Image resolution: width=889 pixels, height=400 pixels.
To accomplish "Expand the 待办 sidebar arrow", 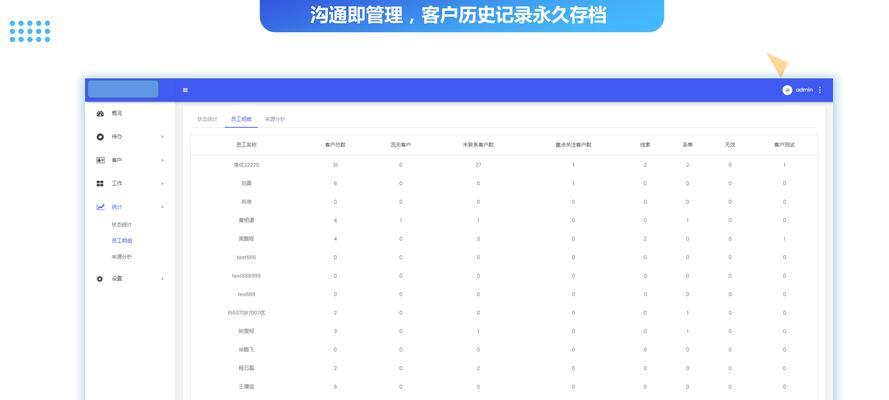I will pyautogui.click(x=163, y=137).
